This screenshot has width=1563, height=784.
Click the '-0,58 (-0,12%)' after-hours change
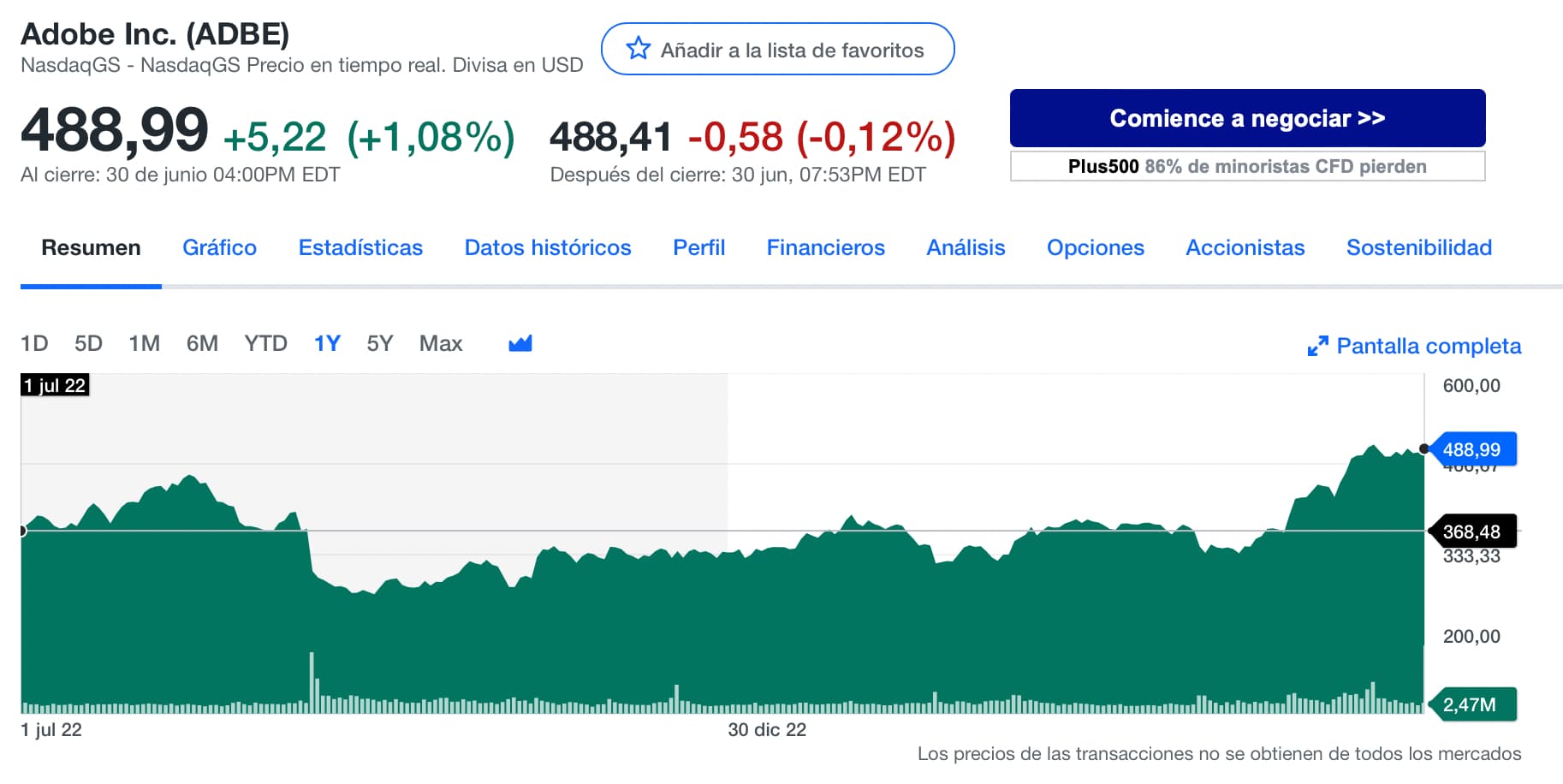pos(822,137)
